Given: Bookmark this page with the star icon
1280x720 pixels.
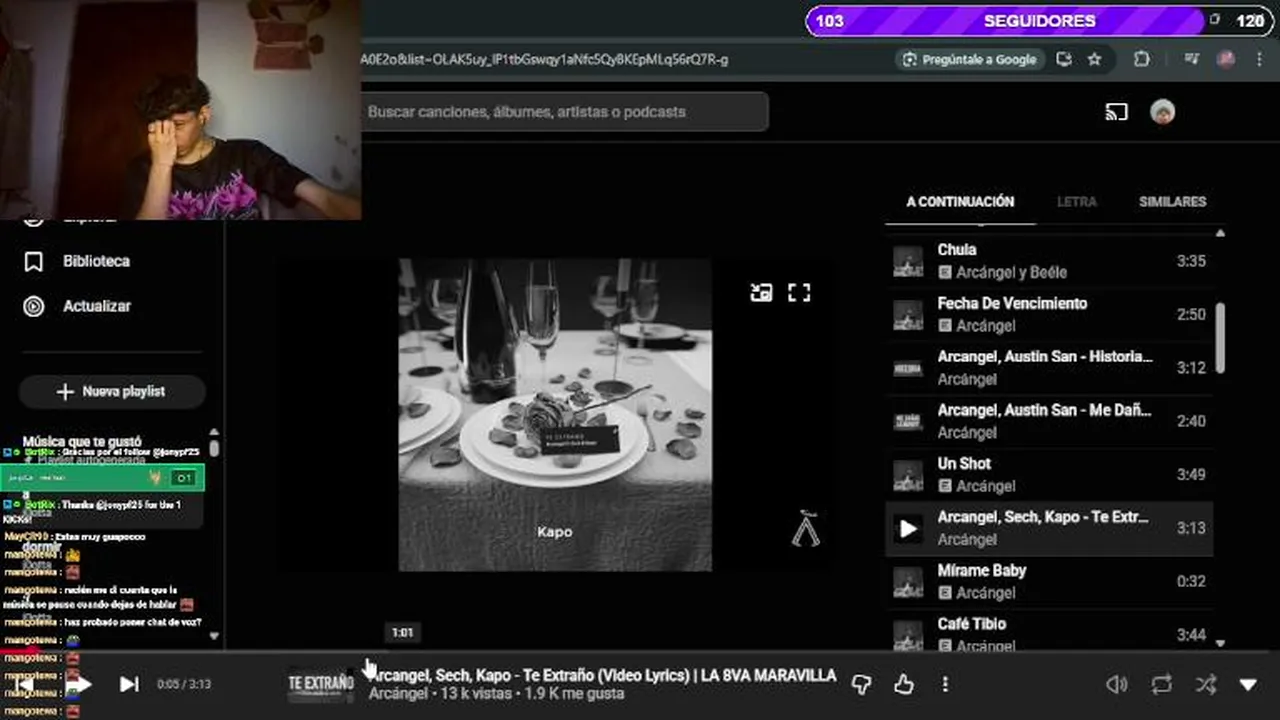Looking at the screenshot, I should [1094, 59].
